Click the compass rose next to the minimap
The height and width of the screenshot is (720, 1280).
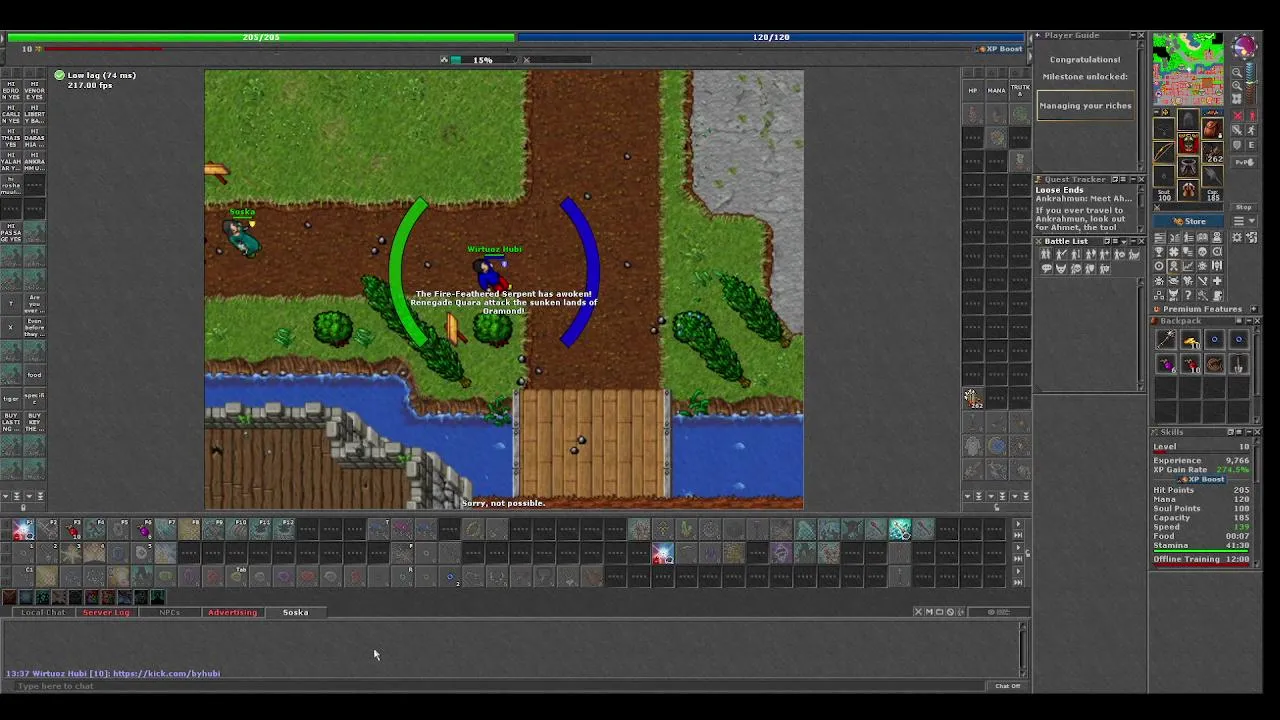1245,47
